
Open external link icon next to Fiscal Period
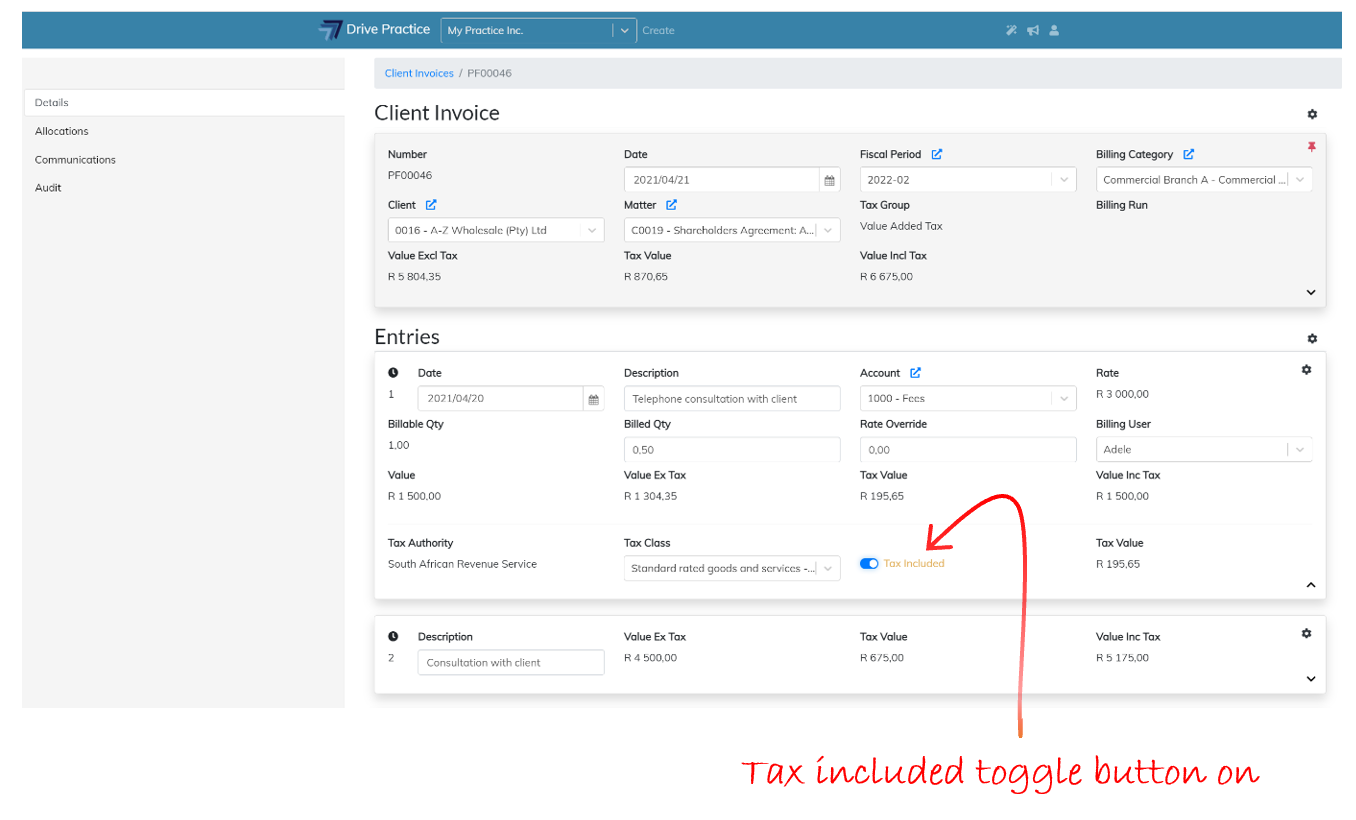pyautogui.click(x=937, y=155)
